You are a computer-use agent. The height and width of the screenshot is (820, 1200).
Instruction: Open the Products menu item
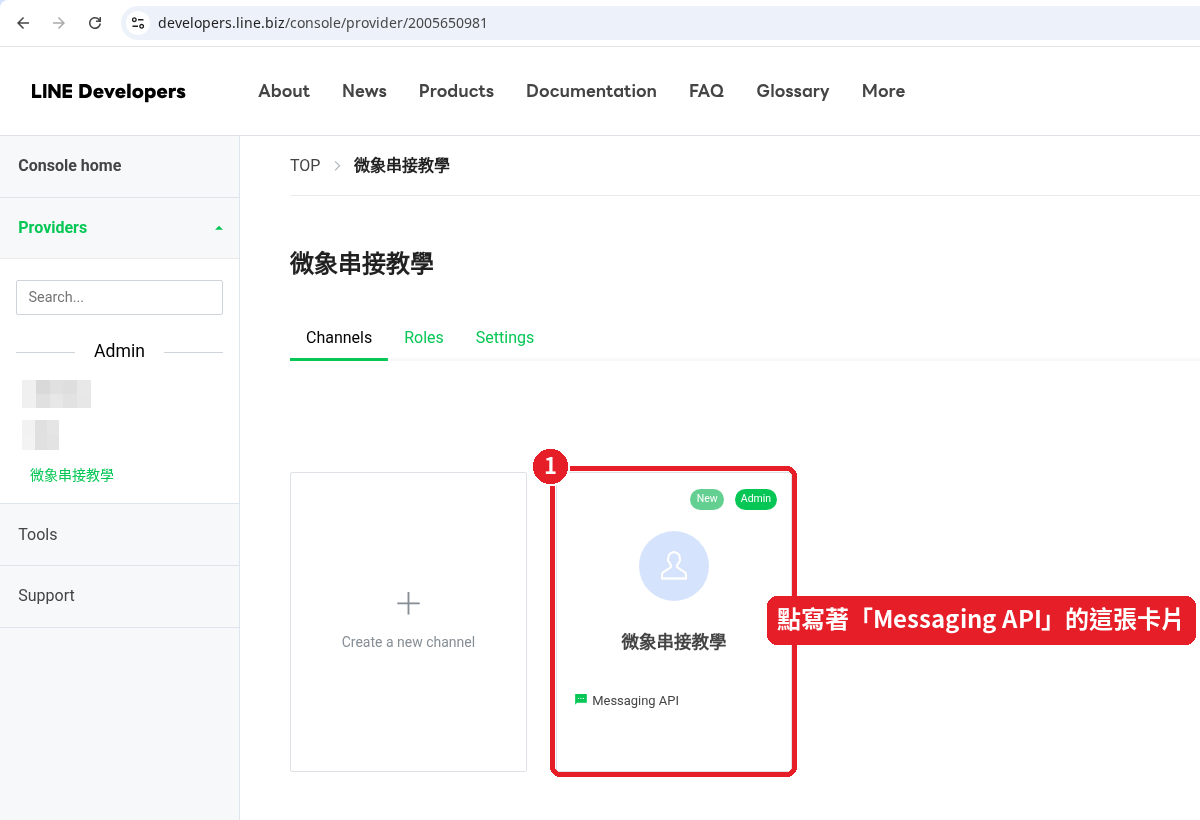(x=456, y=91)
